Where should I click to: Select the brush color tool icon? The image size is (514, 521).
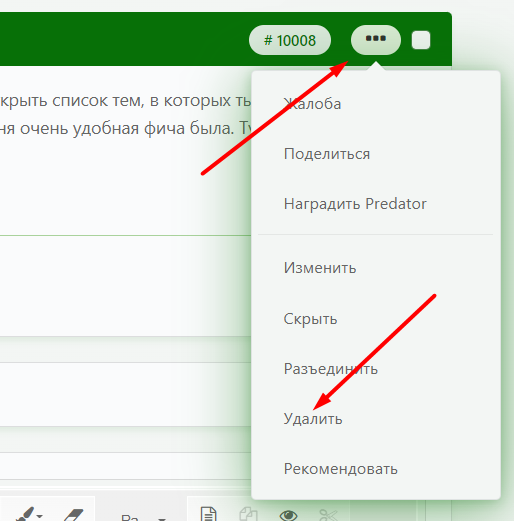pyautogui.click(x=25, y=514)
